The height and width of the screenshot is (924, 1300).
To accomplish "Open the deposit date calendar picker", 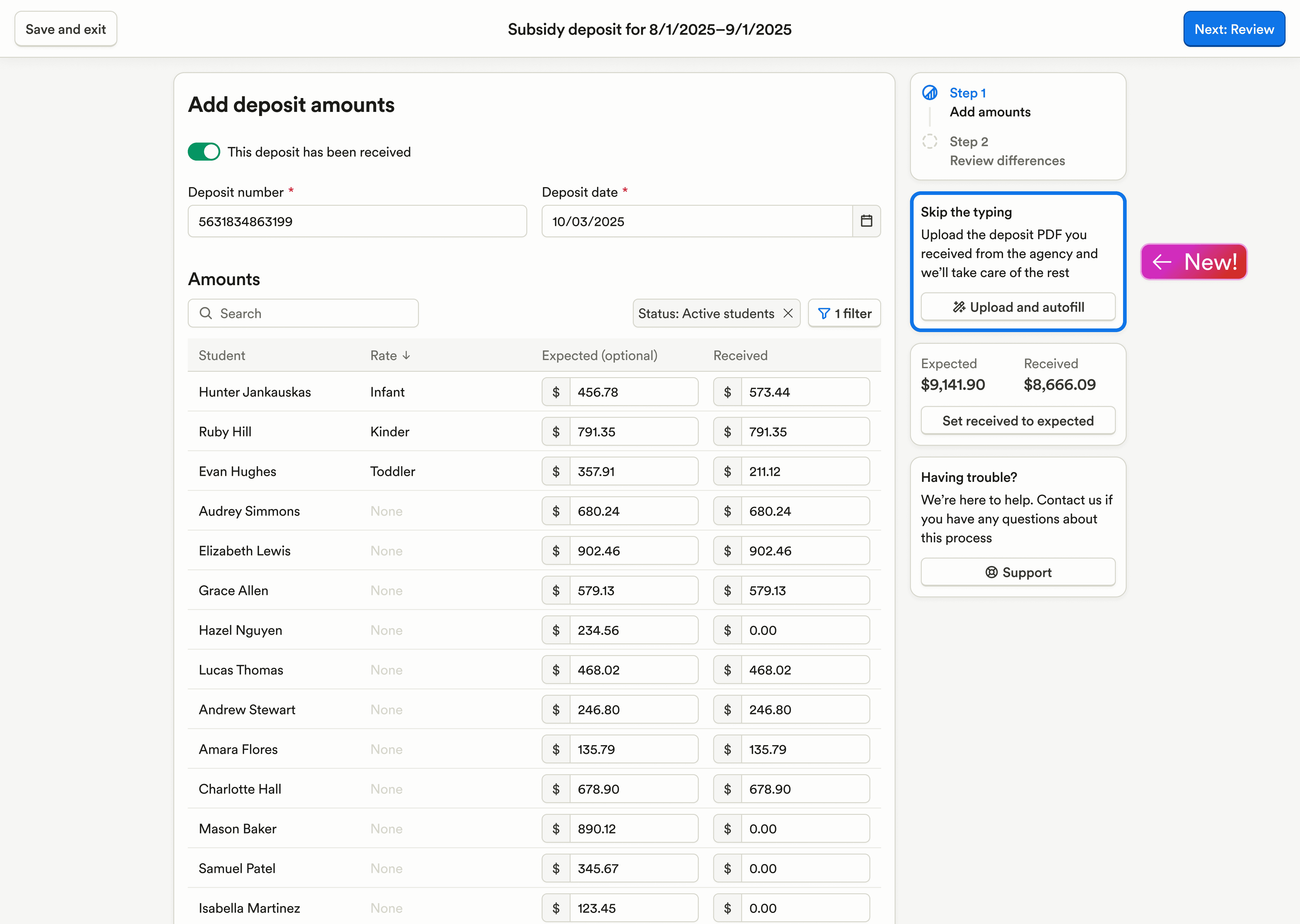I will pyautogui.click(x=866, y=221).
